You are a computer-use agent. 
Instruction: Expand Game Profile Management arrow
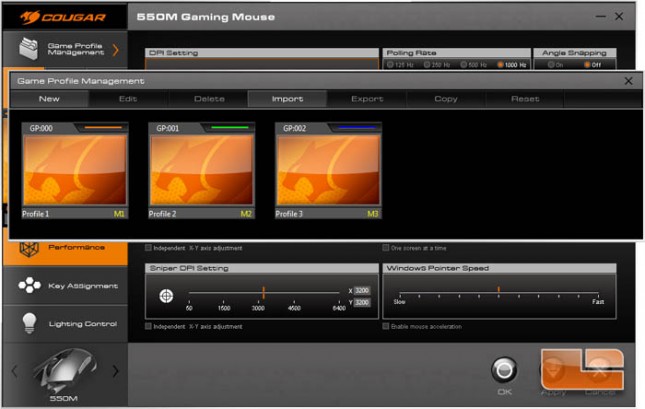[116, 50]
